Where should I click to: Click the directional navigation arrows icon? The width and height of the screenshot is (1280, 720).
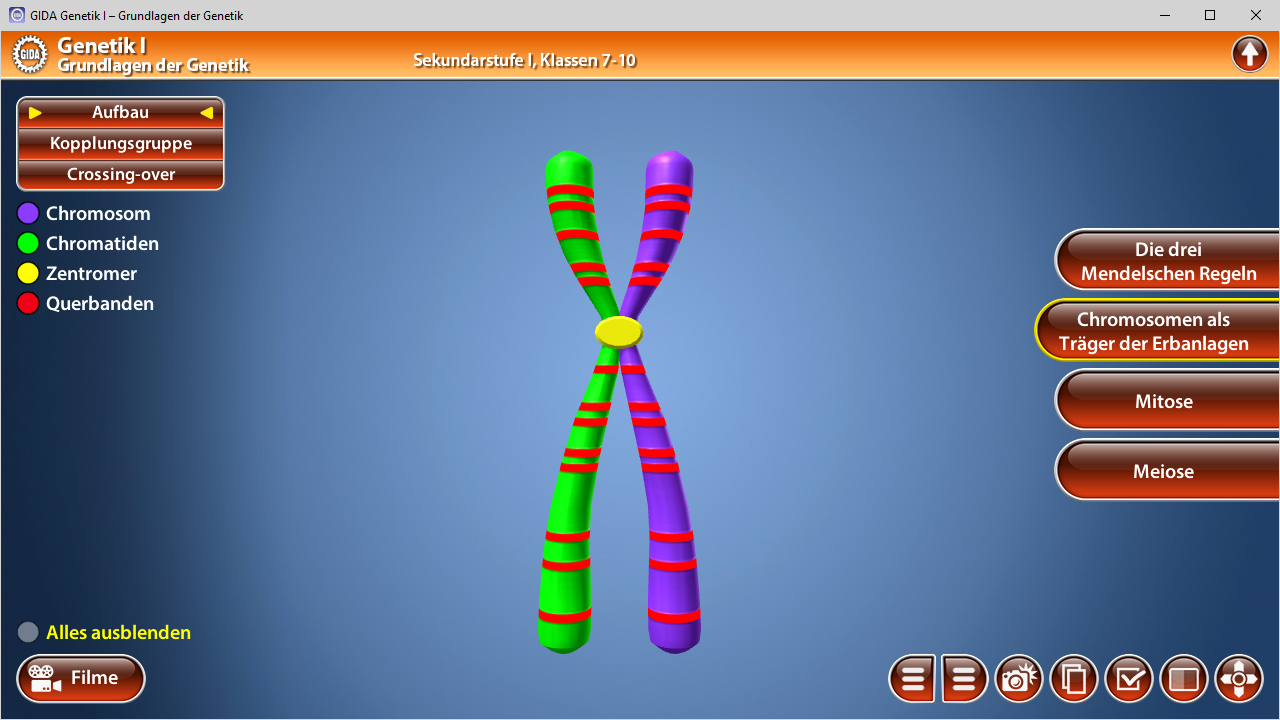1239,678
